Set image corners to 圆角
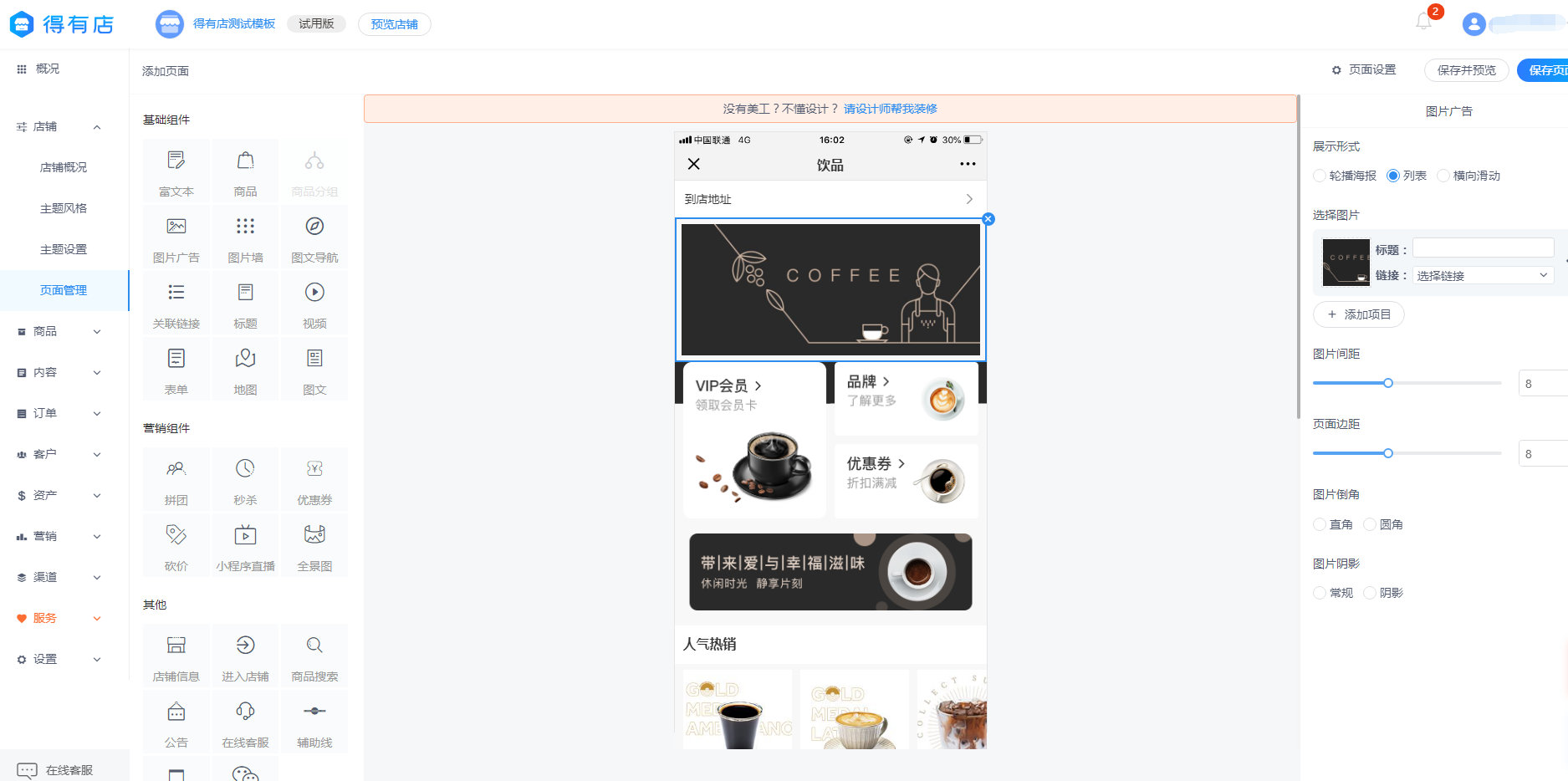 point(1370,524)
